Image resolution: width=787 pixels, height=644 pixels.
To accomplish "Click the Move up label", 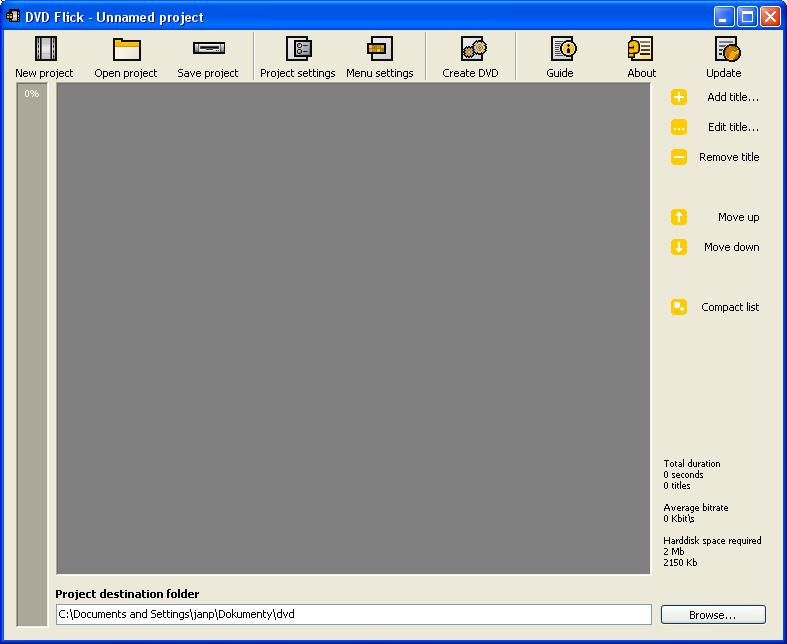I will click(738, 217).
